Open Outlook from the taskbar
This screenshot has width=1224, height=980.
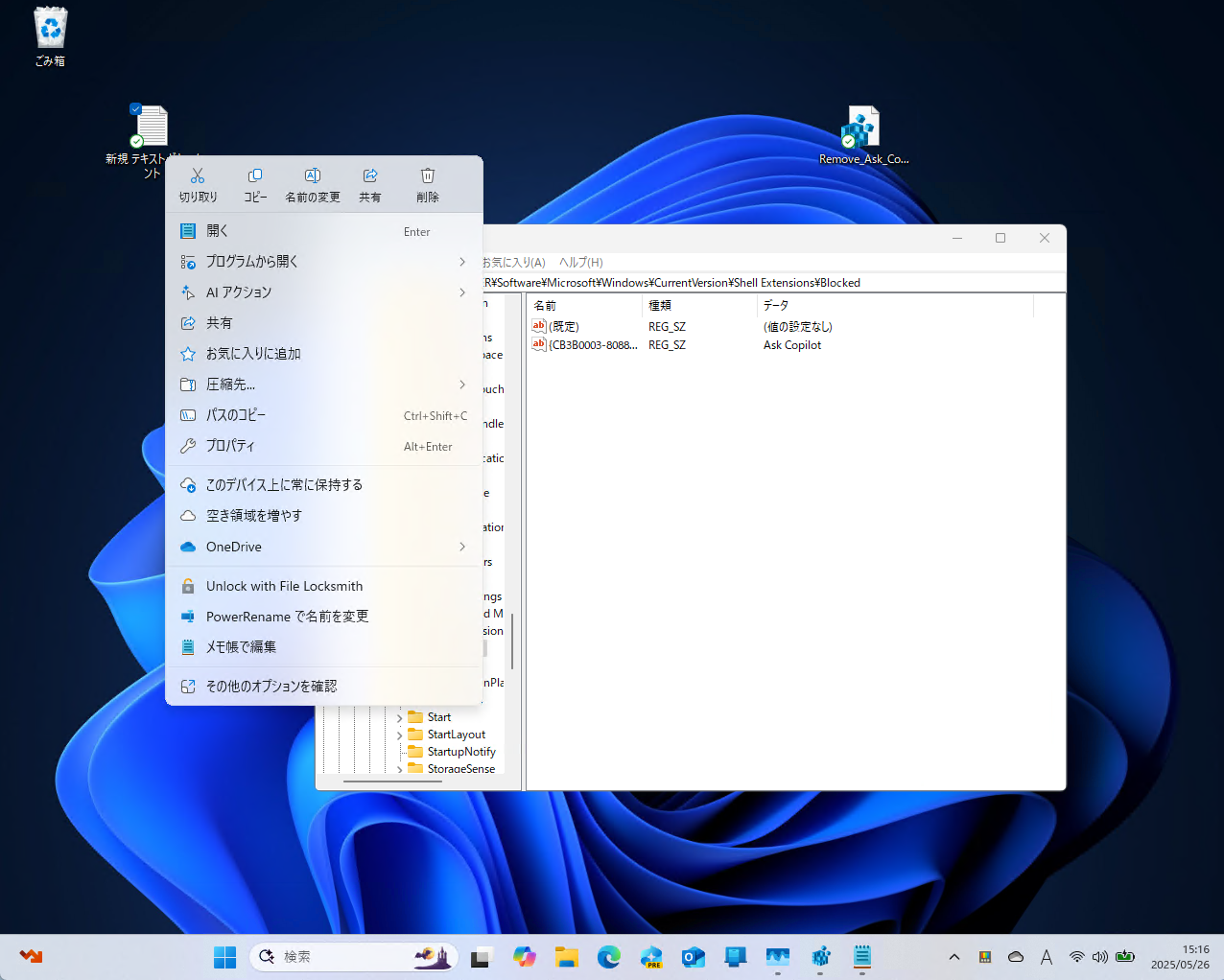click(694, 957)
